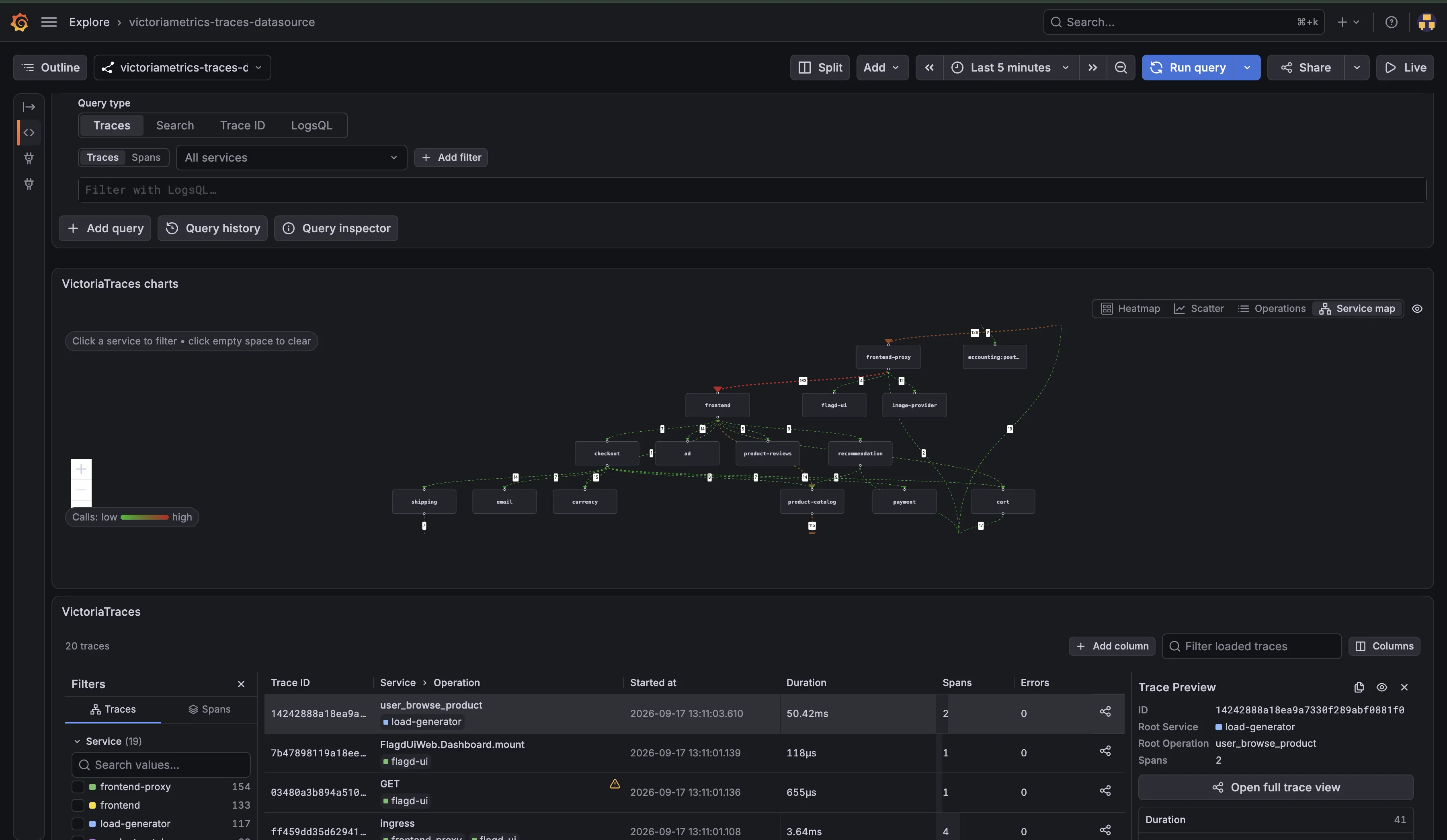
Task: Click Open full trace view
Action: point(1275,787)
